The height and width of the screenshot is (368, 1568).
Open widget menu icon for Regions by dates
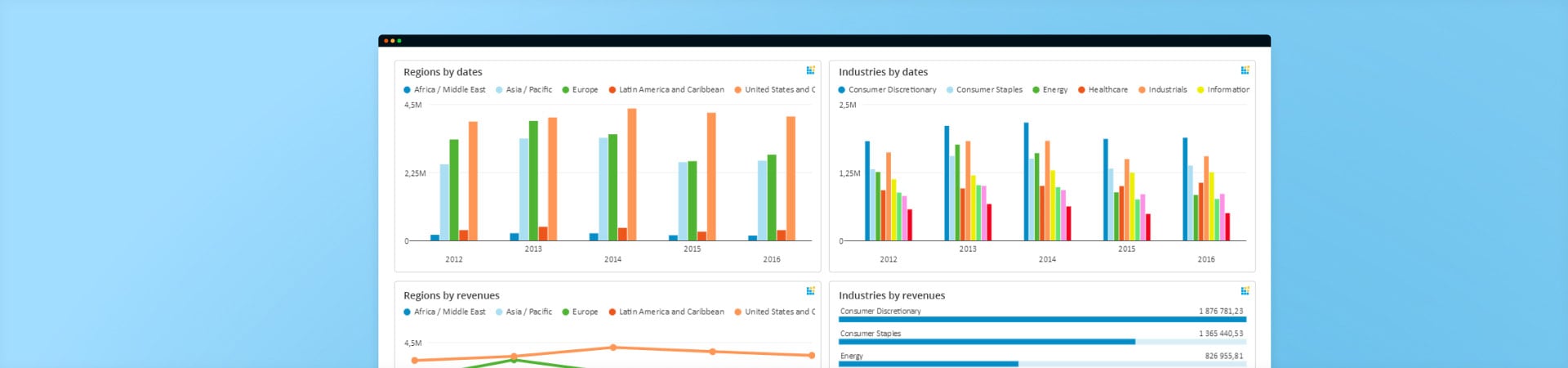point(810,70)
